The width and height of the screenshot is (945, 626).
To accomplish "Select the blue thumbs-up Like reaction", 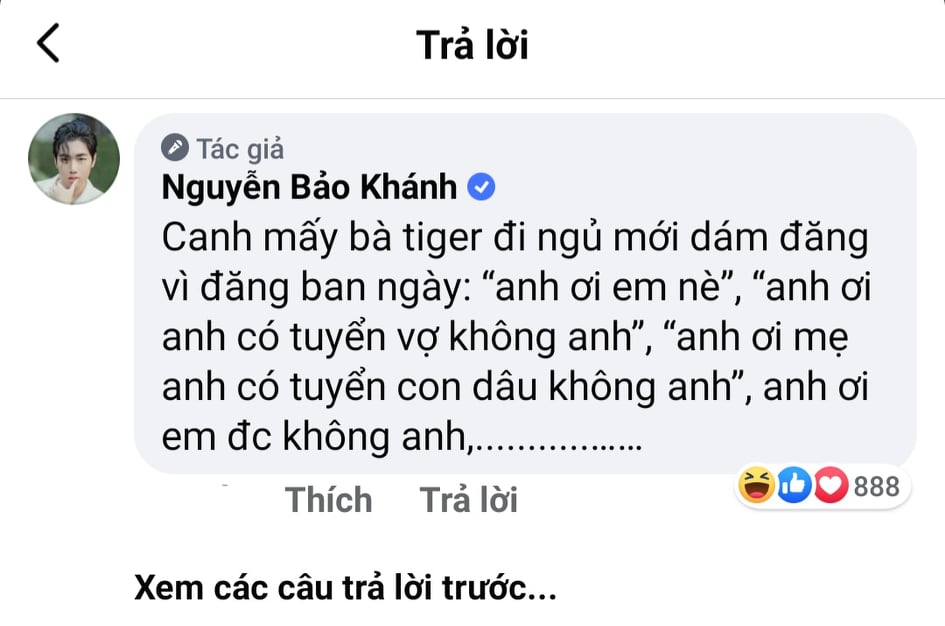I will [x=794, y=485].
